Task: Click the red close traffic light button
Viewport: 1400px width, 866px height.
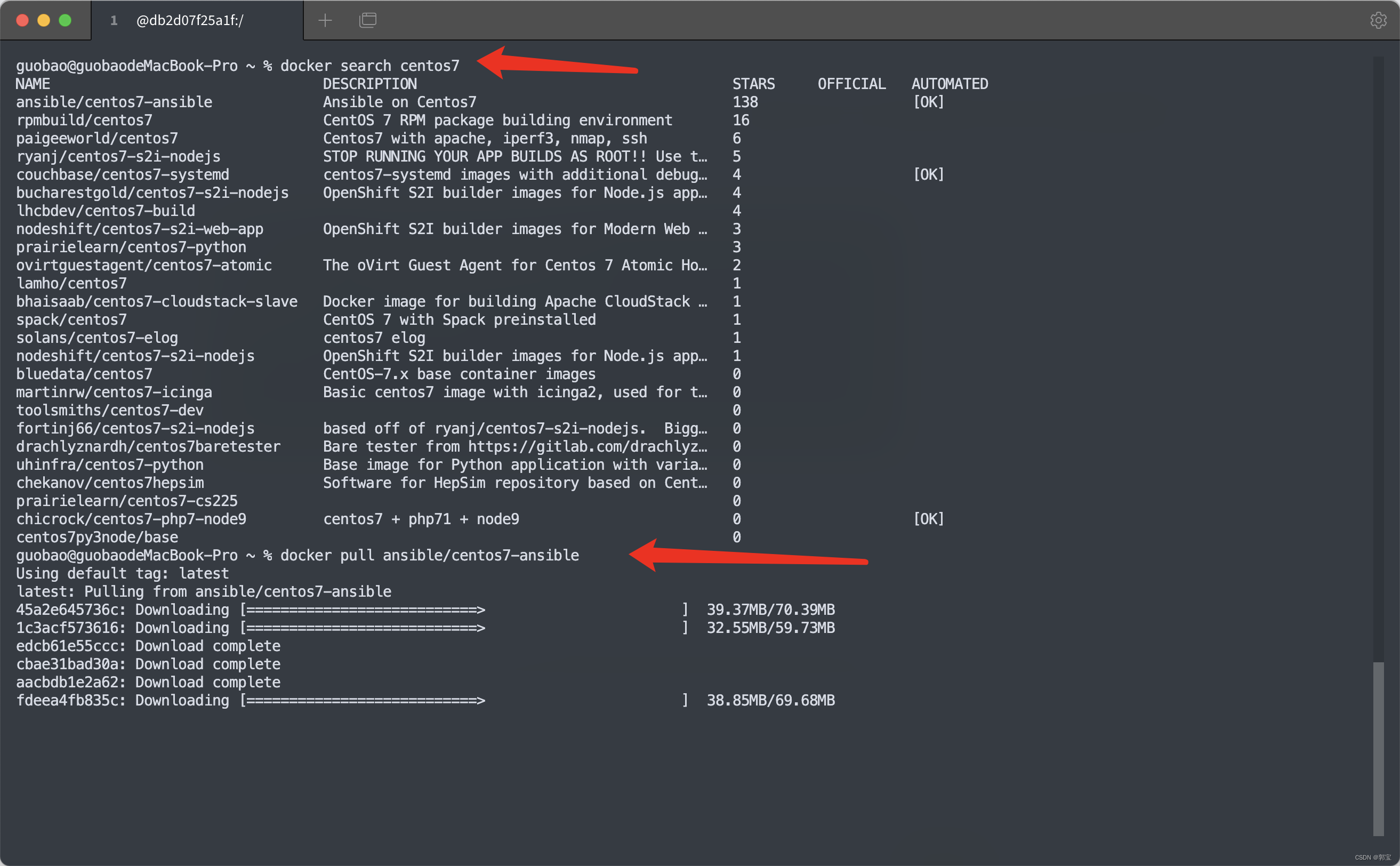Action: point(22,20)
